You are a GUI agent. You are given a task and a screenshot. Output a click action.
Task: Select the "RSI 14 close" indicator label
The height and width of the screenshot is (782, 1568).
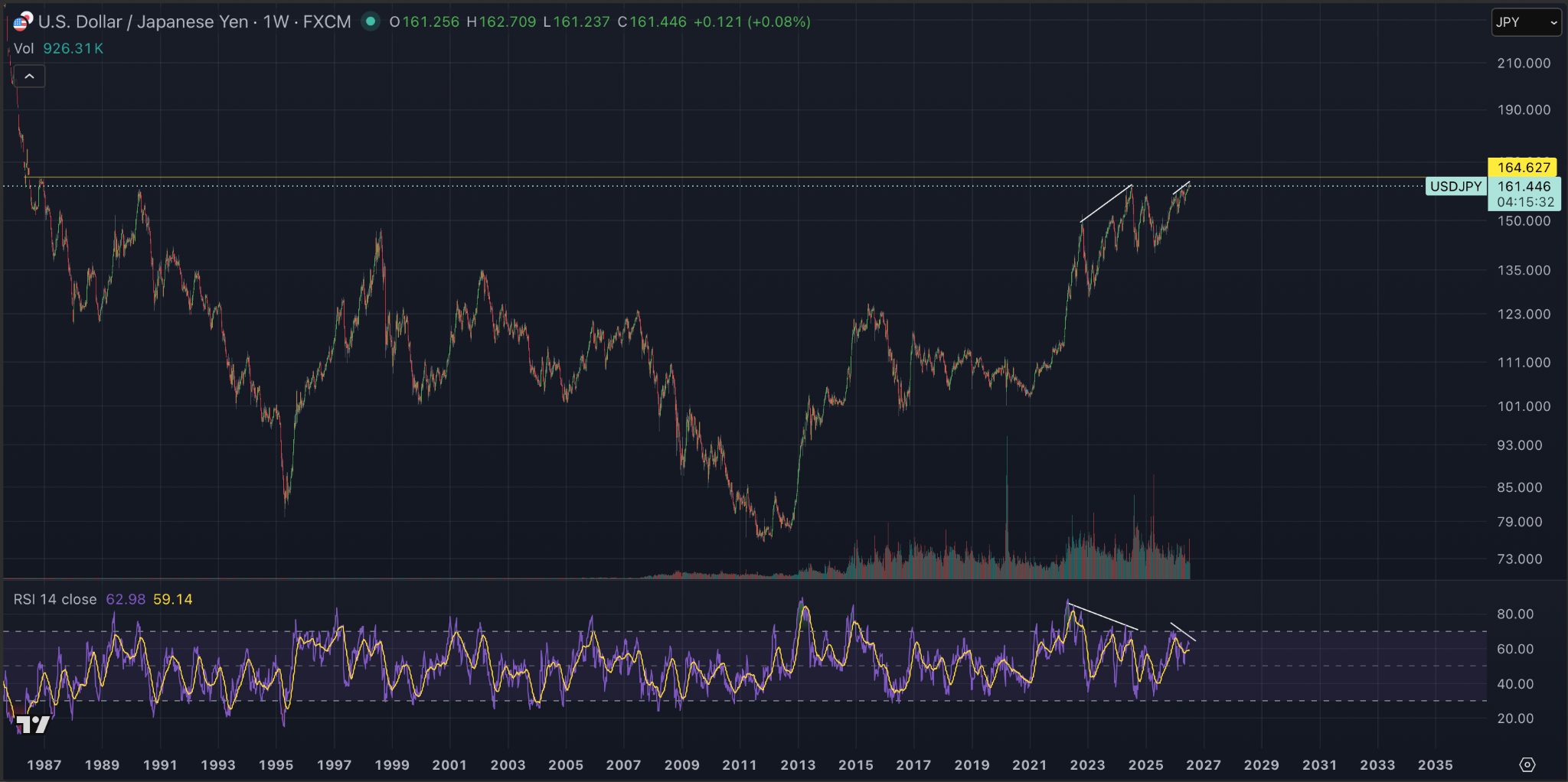(x=55, y=599)
